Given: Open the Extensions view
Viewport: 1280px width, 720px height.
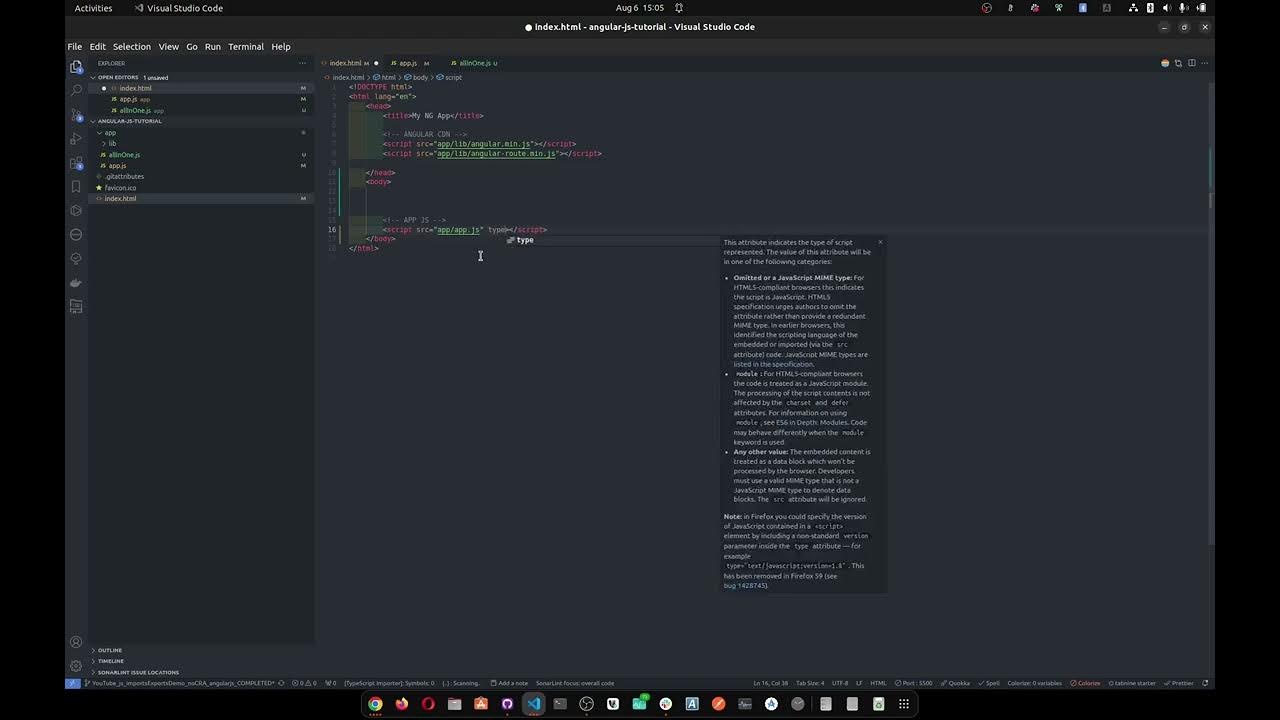Looking at the screenshot, I should pos(75,162).
